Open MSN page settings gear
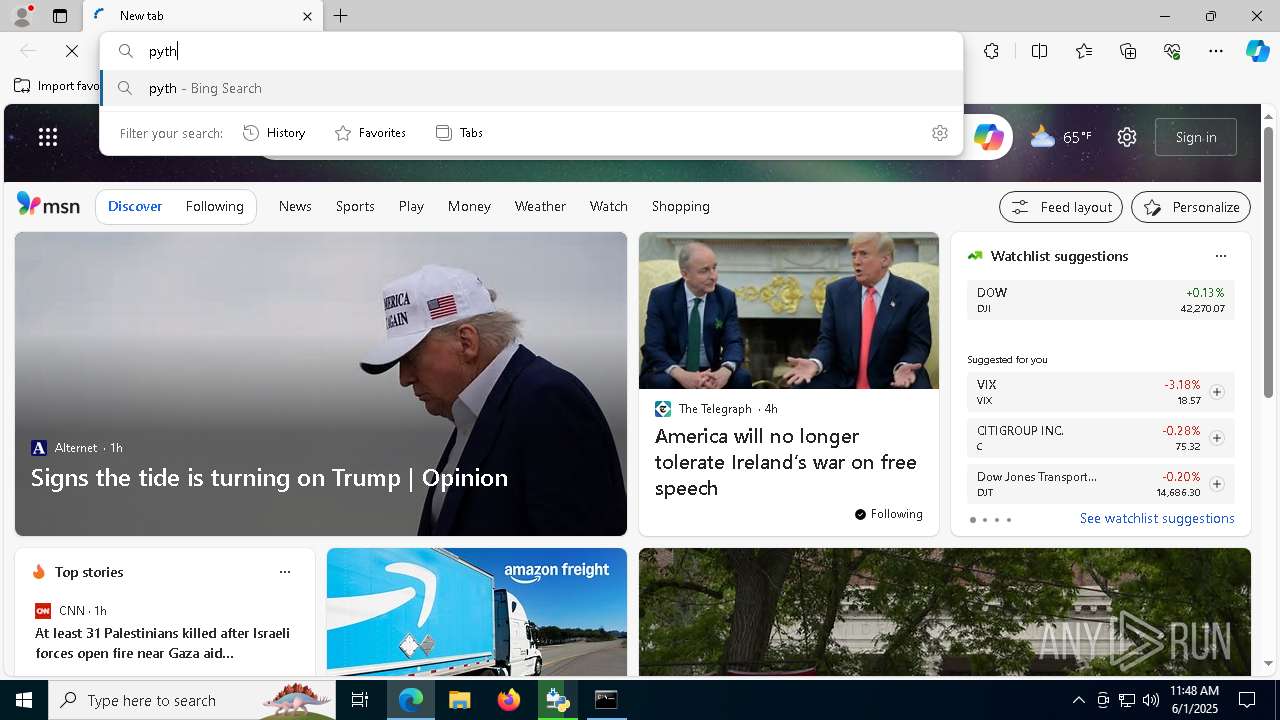The height and width of the screenshot is (720, 1280). [1127, 137]
